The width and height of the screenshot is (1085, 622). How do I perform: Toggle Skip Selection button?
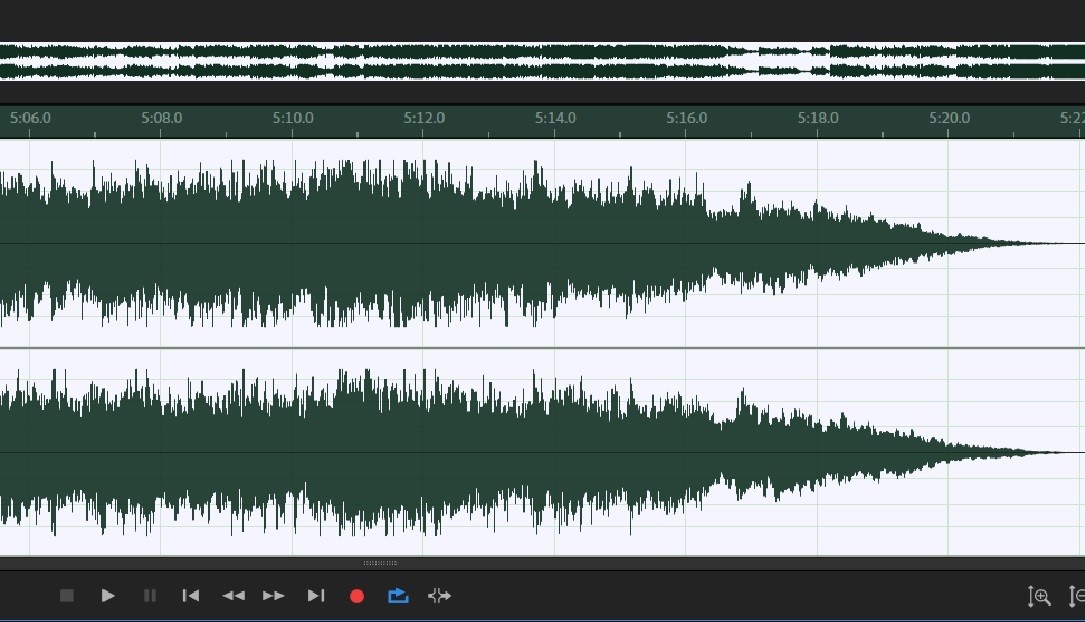[439, 596]
